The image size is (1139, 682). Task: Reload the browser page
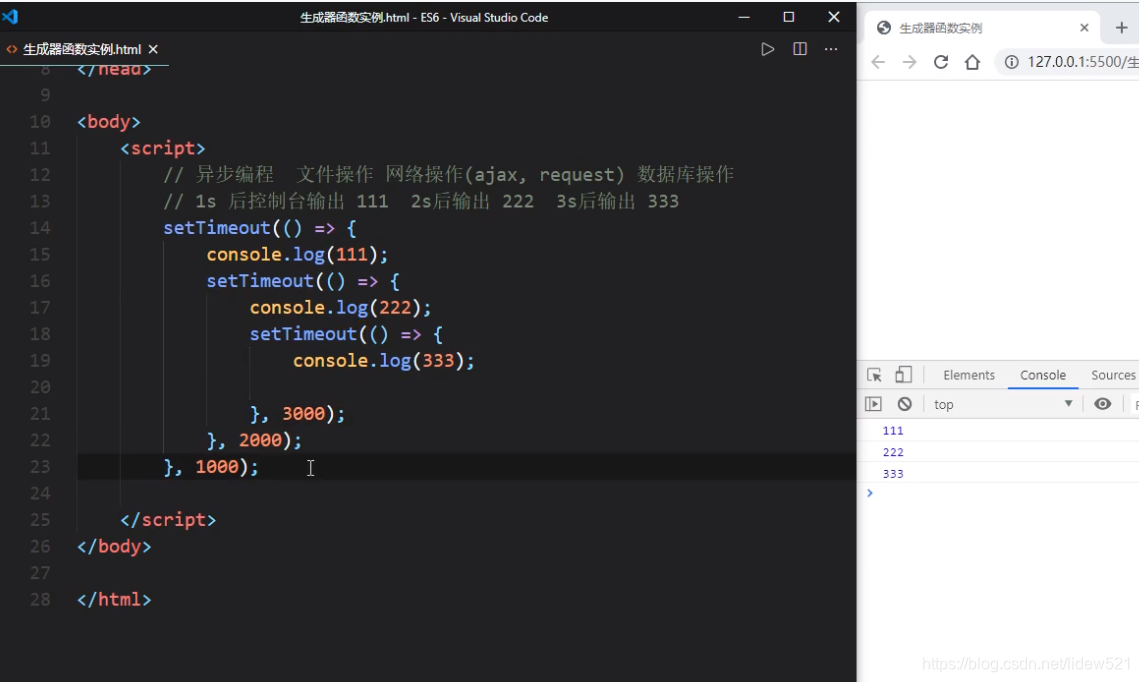pos(941,62)
